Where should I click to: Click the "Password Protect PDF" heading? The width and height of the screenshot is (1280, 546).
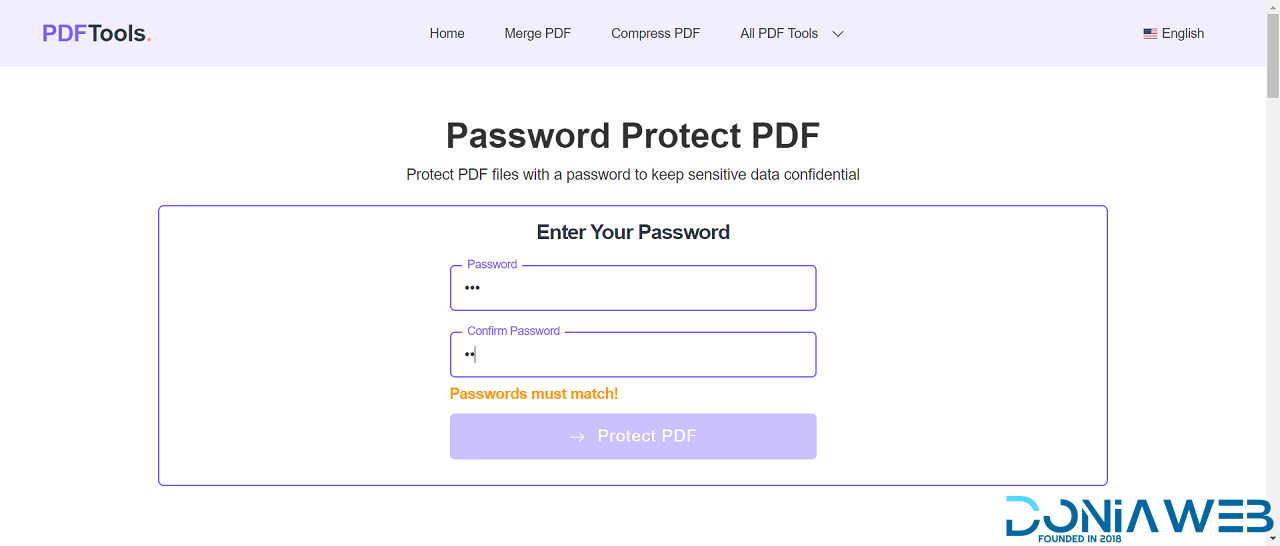click(633, 135)
